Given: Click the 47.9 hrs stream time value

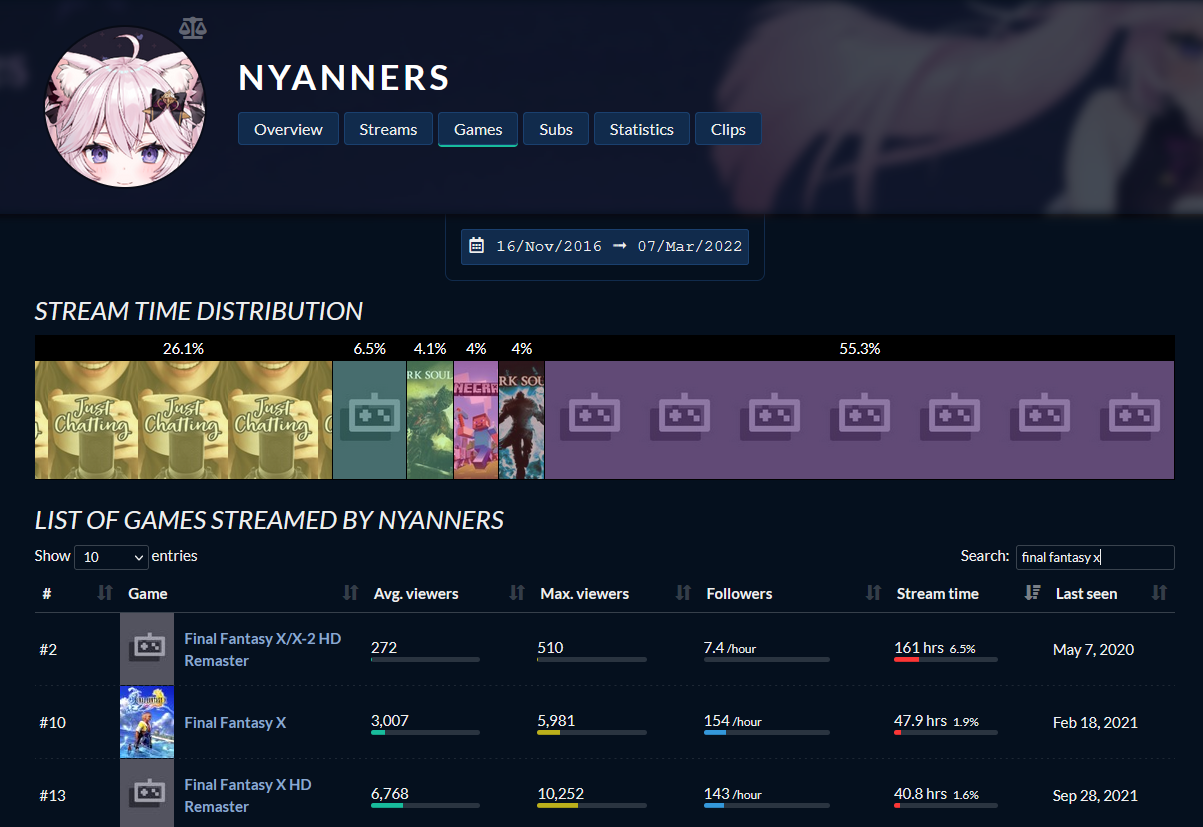Looking at the screenshot, I should point(920,720).
